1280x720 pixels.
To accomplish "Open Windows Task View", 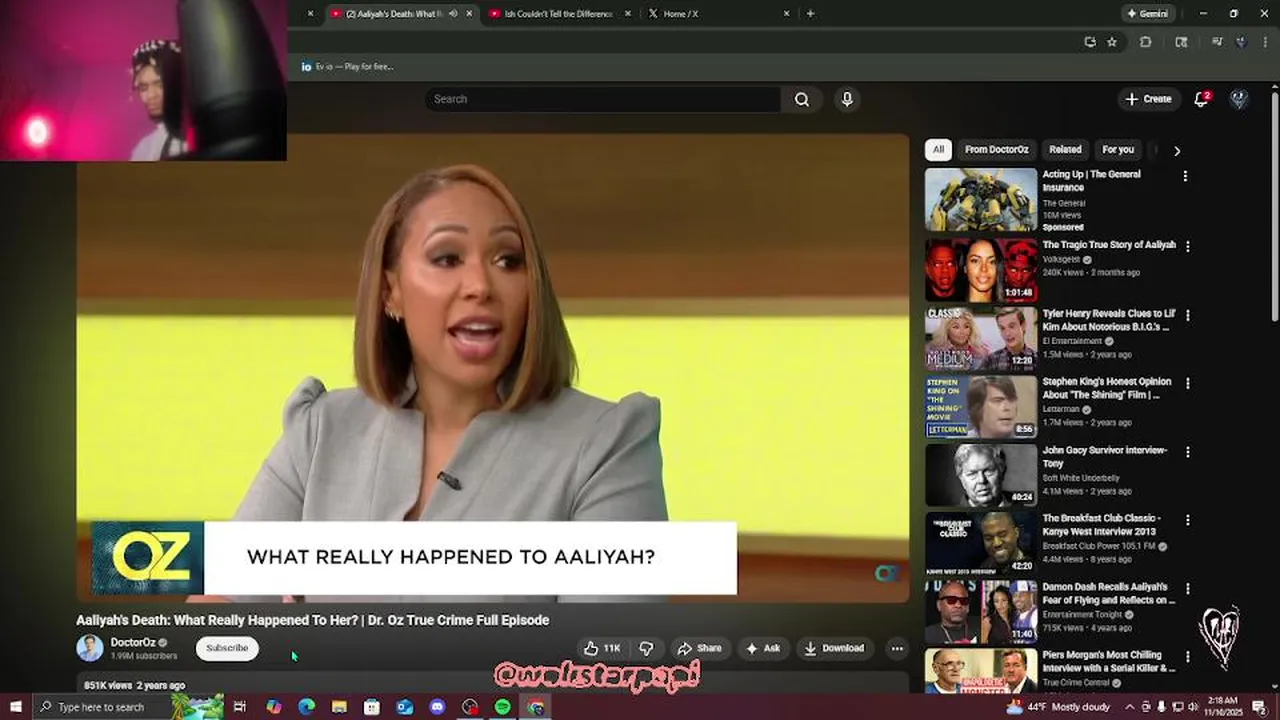I will tap(240, 707).
